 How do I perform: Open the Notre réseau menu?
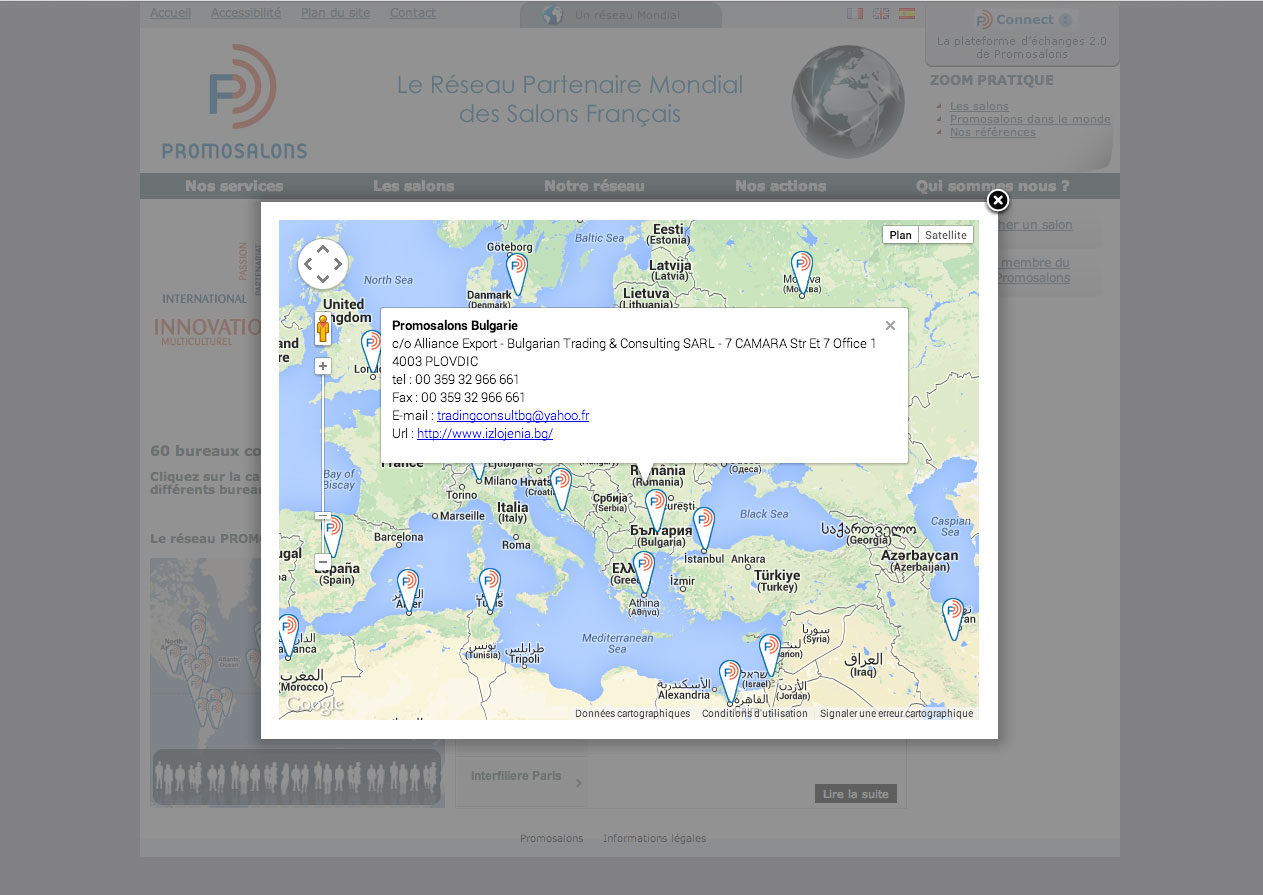[x=594, y=186]
